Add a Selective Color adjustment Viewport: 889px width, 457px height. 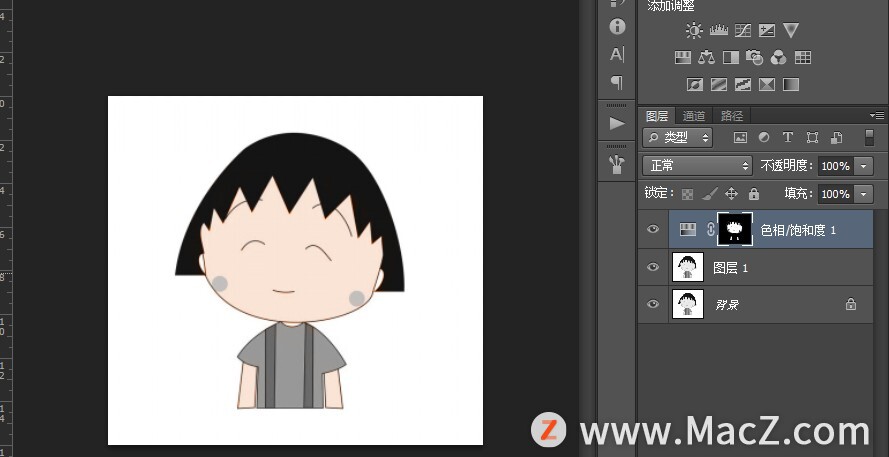[767, 84]
